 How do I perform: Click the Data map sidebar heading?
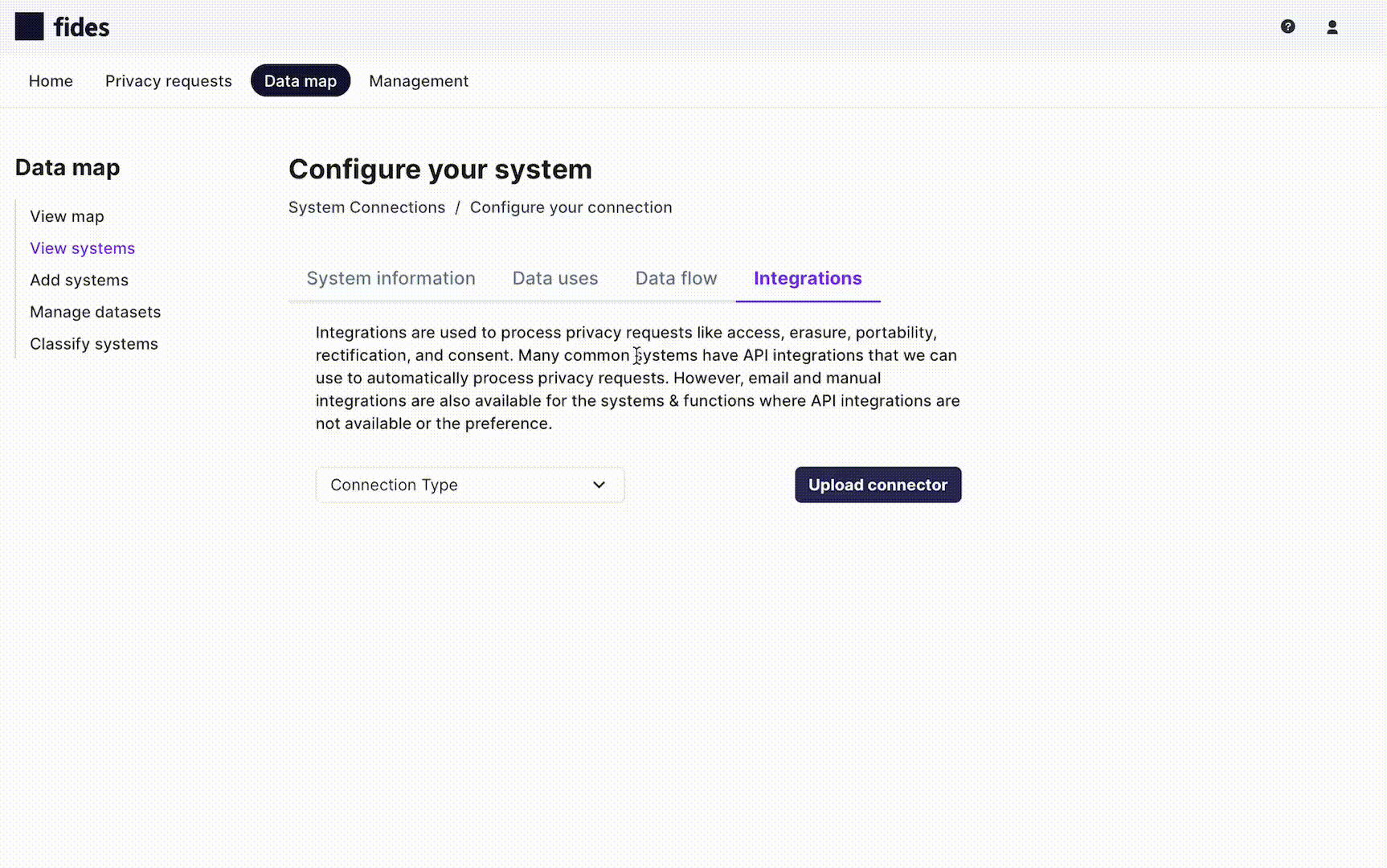pos(68,167)
